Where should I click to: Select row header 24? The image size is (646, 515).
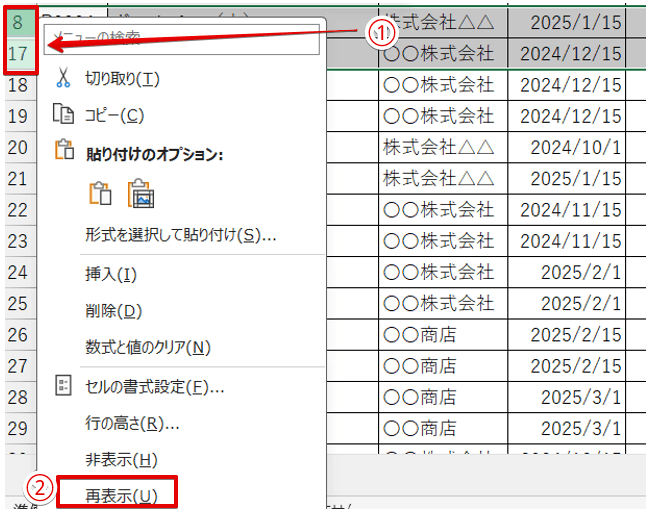tap(21, 272)
